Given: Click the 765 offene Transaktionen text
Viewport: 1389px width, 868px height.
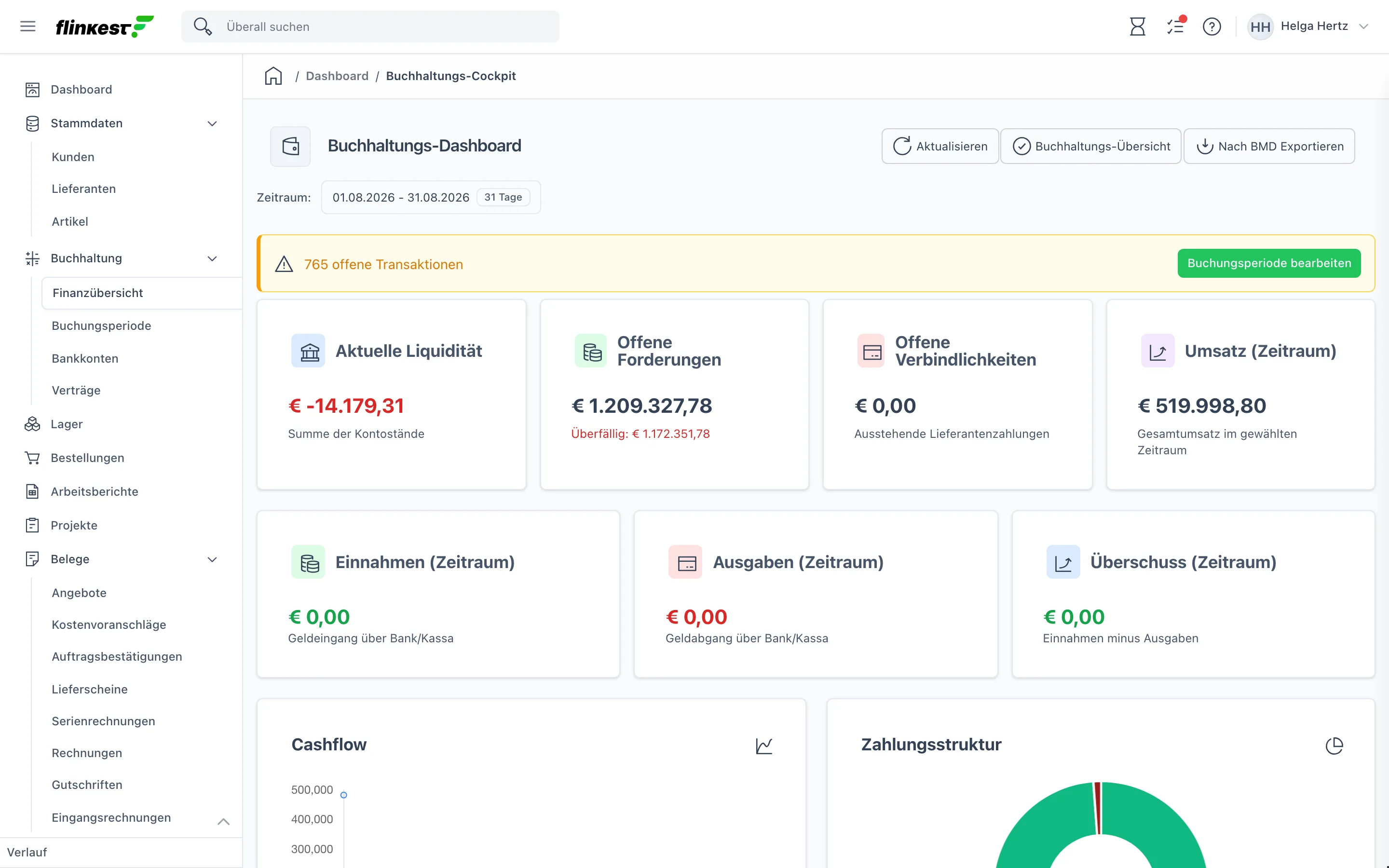Looking at the screenshot, I should click(383, 264).
